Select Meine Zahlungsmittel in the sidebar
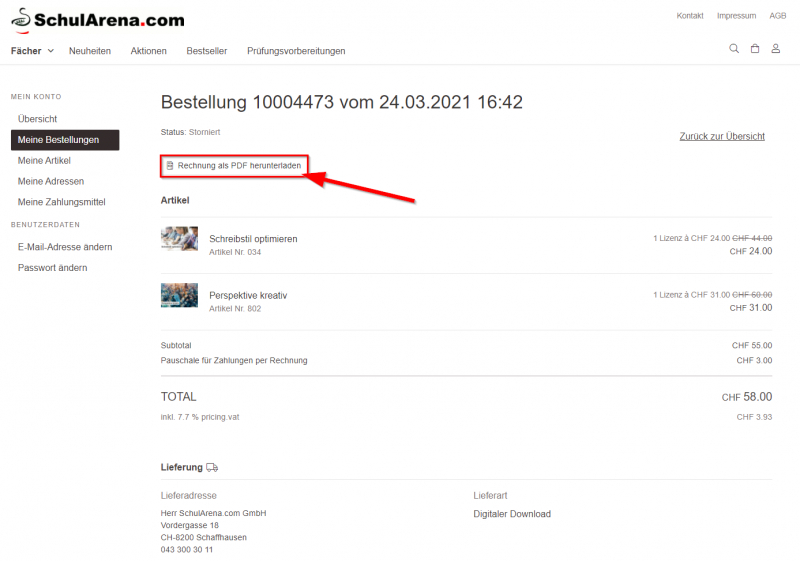The image size is (800, 561). pyautogui.click(x=61, y=202)
